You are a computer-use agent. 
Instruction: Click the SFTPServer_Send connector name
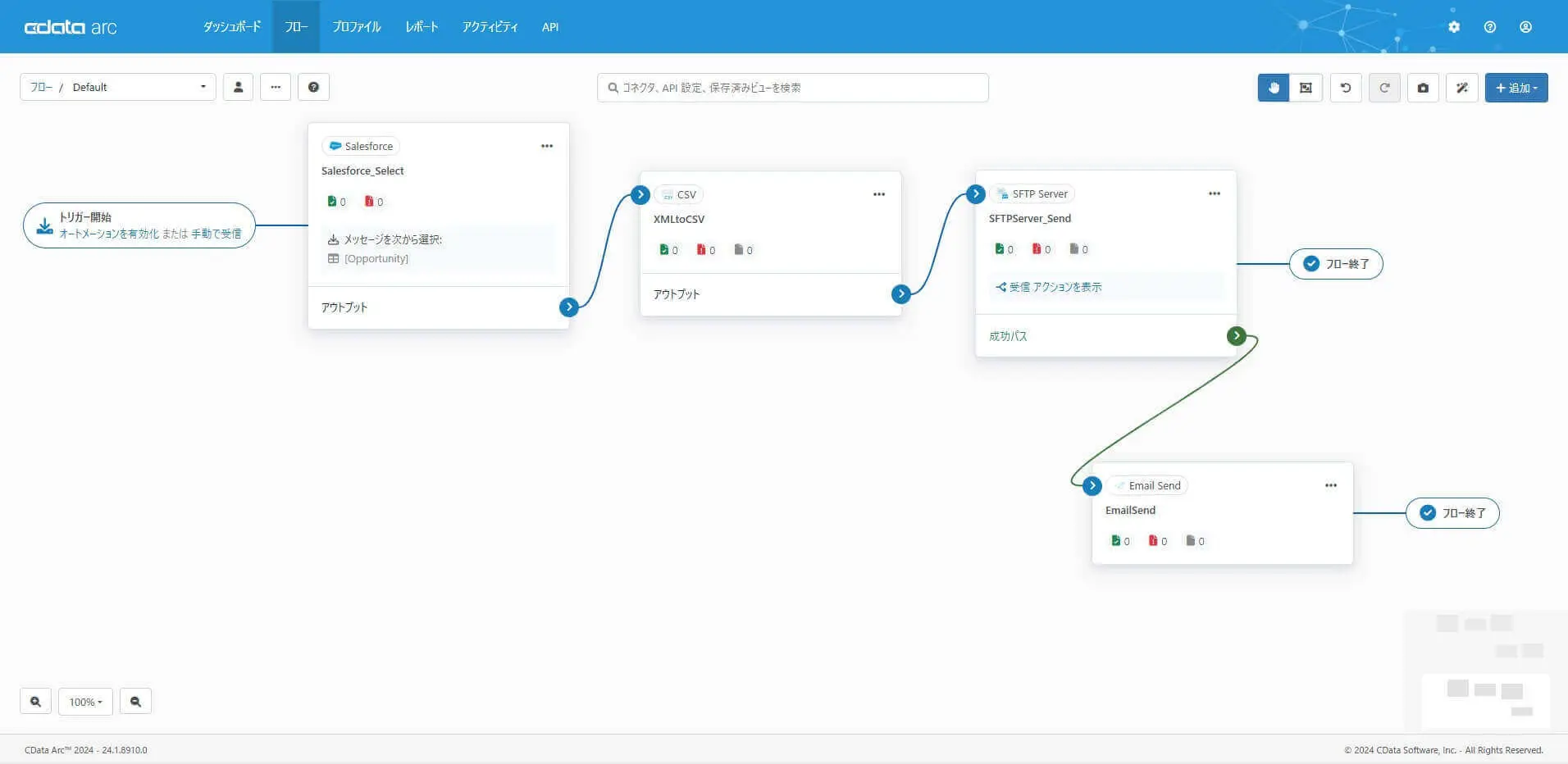(1030, 218)
